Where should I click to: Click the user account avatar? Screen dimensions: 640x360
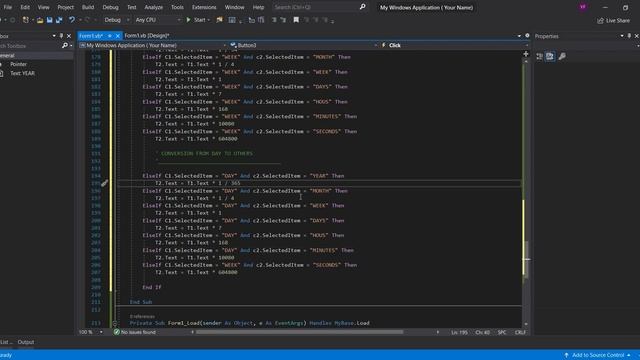tap(582, 7)
